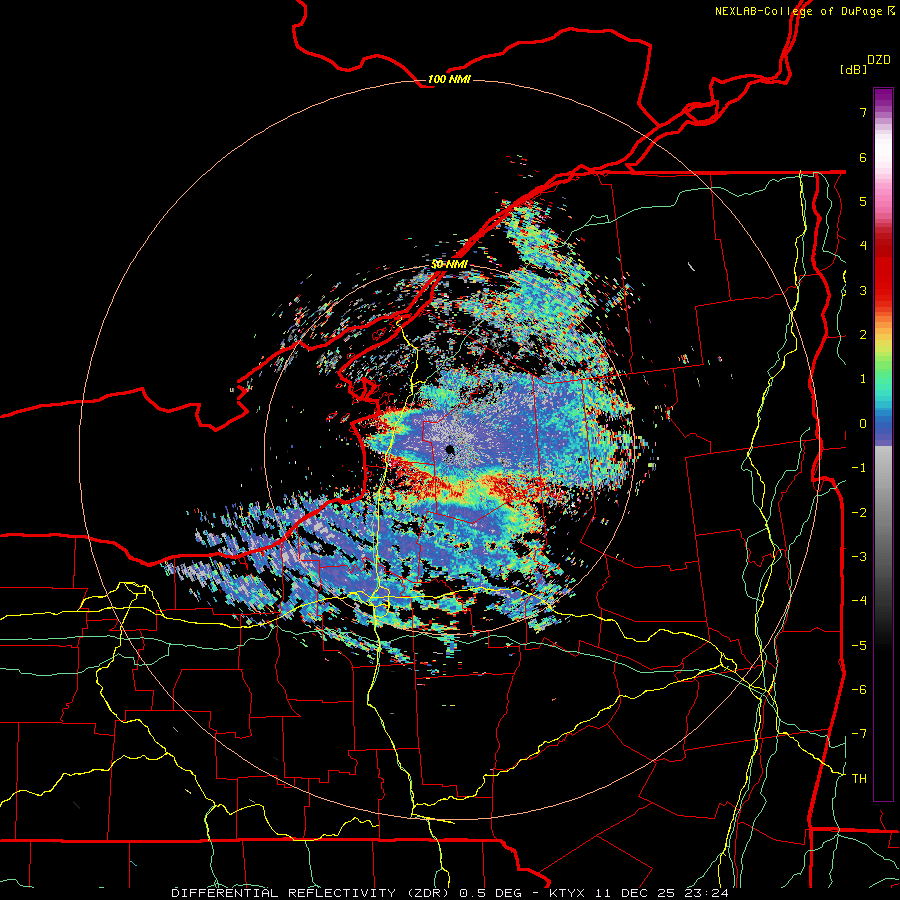Click the KTYX station identifier

click(567, 893)
